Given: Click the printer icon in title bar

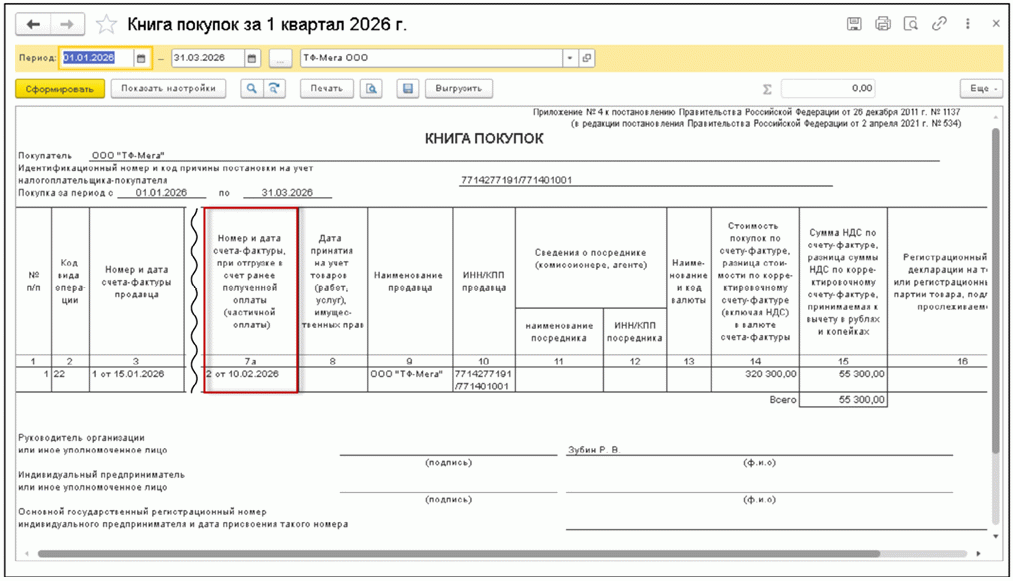Looking at the screenshot, I should coord(882,23).
